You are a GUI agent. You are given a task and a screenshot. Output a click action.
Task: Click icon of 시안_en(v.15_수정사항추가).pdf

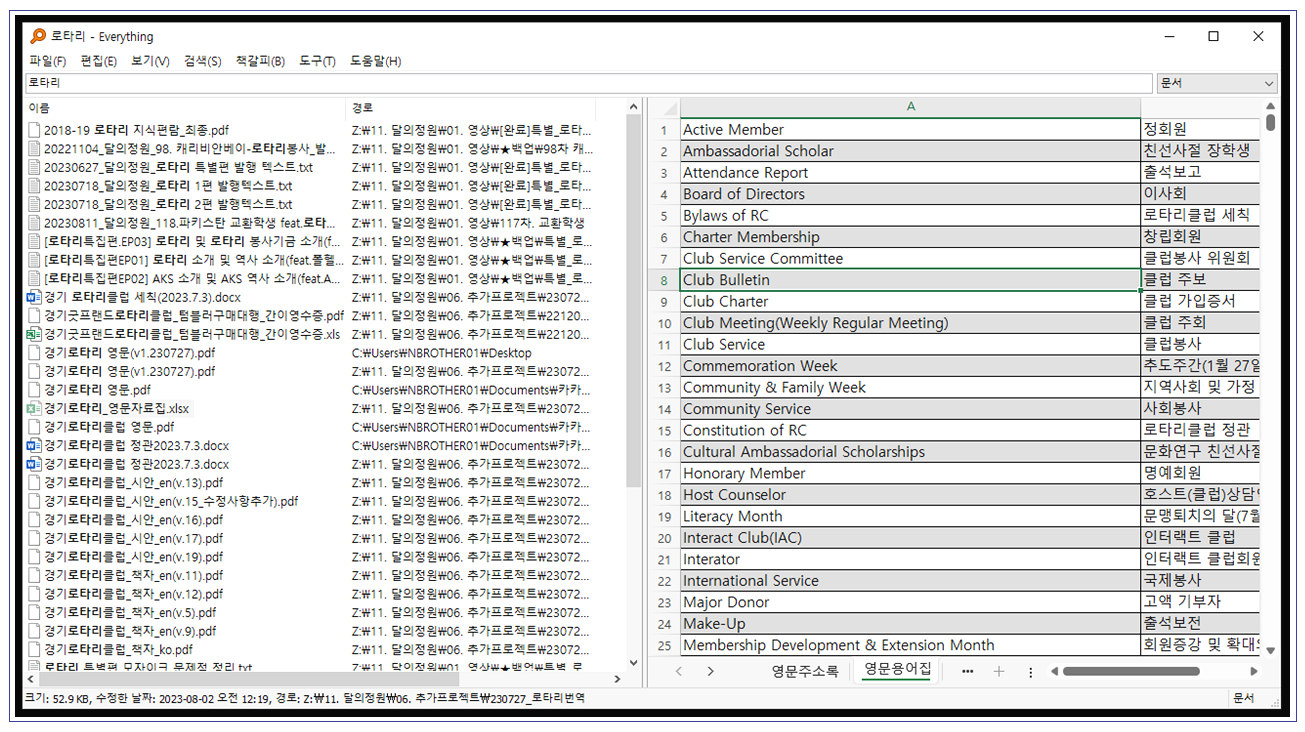tap(34, 501)
